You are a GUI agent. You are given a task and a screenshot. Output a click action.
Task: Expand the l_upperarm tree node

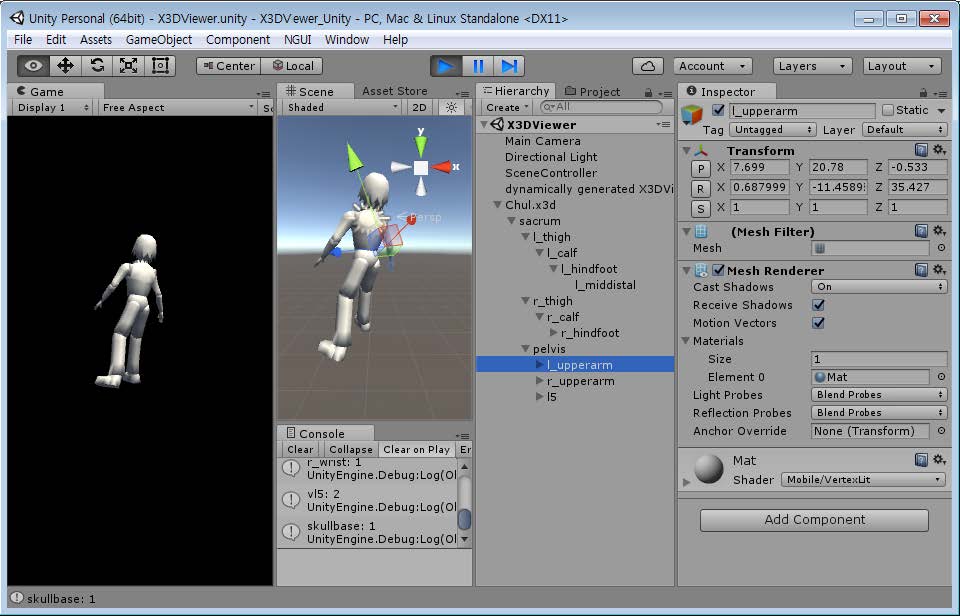pyautogui.click(x=539, y=364)
